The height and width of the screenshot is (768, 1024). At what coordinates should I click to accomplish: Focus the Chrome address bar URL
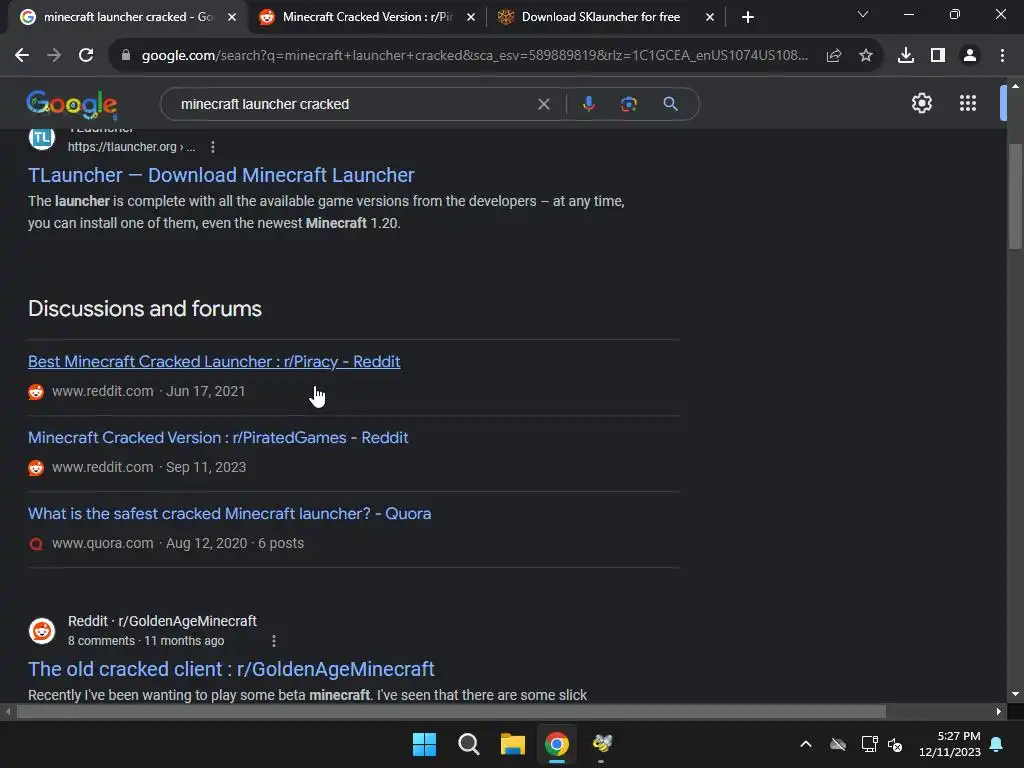click(474, 56)
